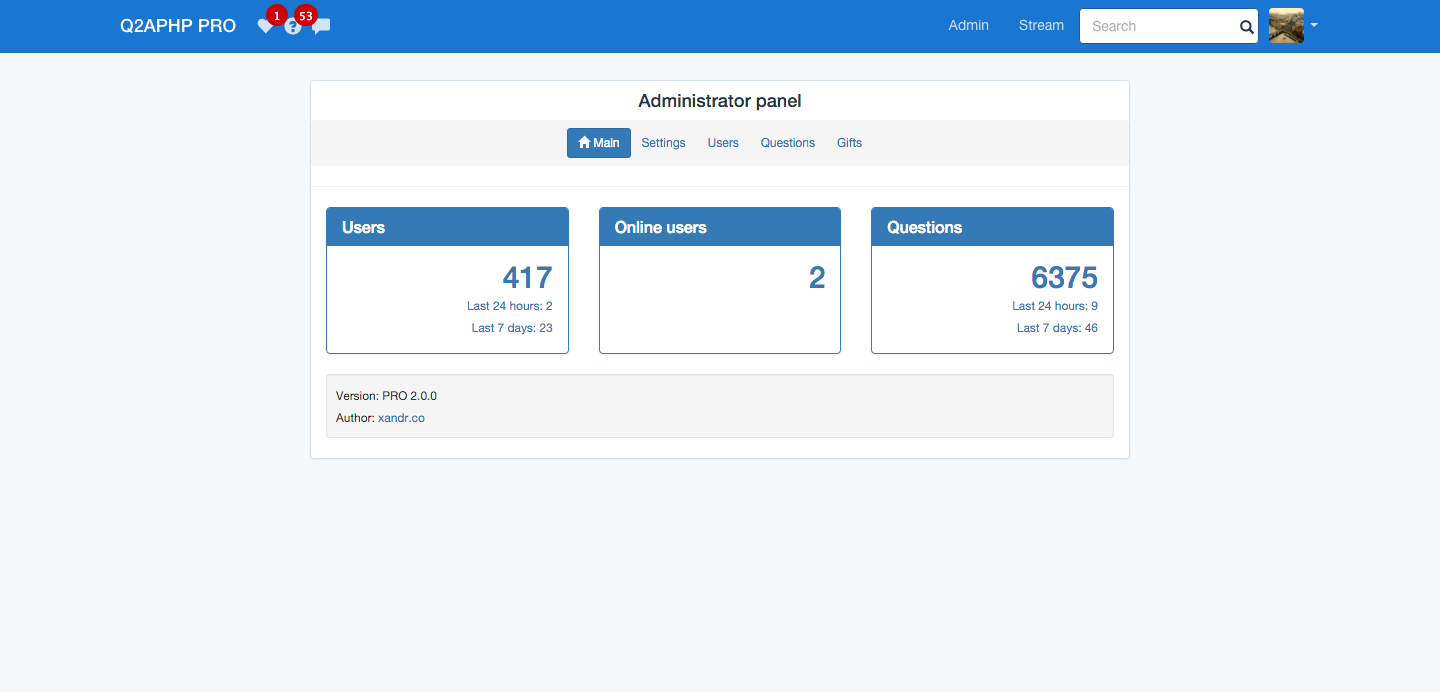
Task: Visit the xandr.co author link
Action: click(401, 418)
